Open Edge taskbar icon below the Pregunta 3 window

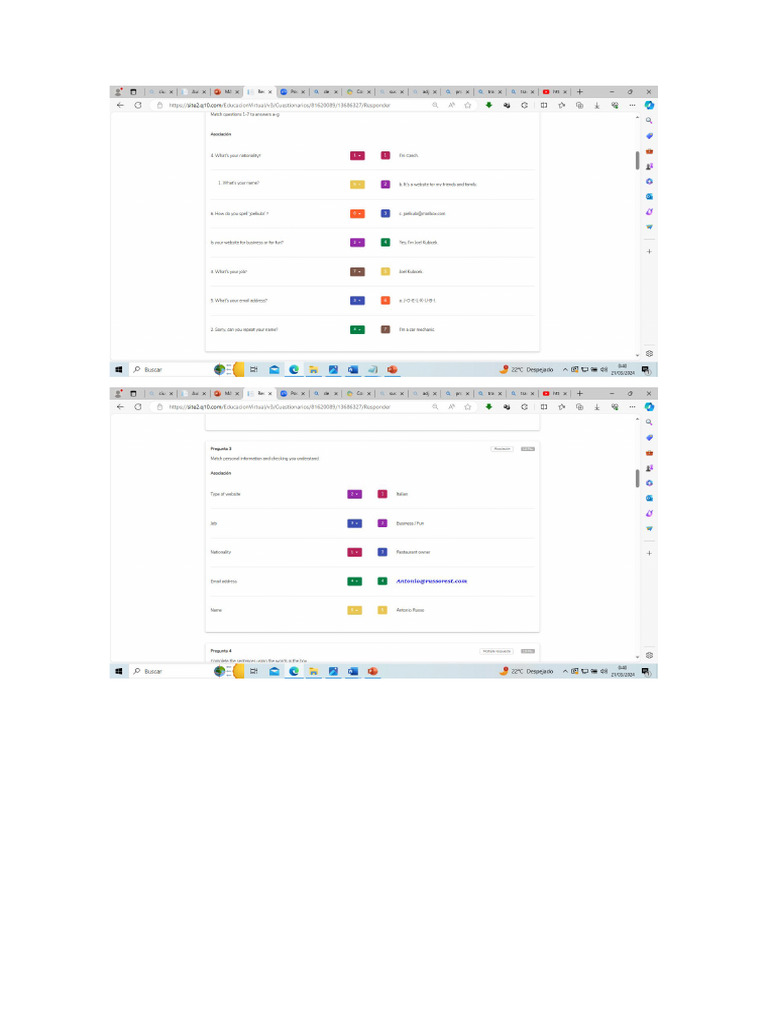[x=294, y=671]
